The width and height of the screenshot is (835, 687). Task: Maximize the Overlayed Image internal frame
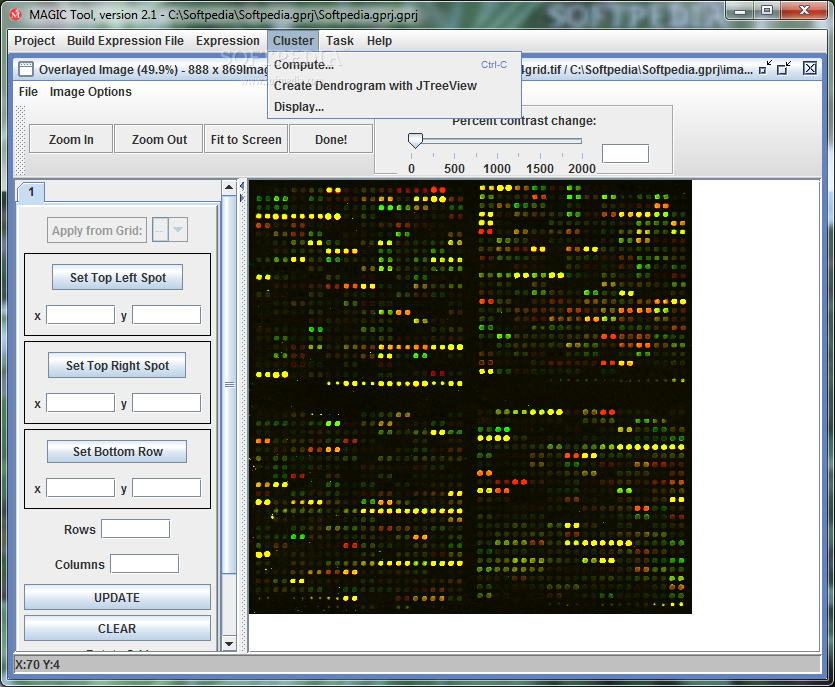tap(784, 68)
